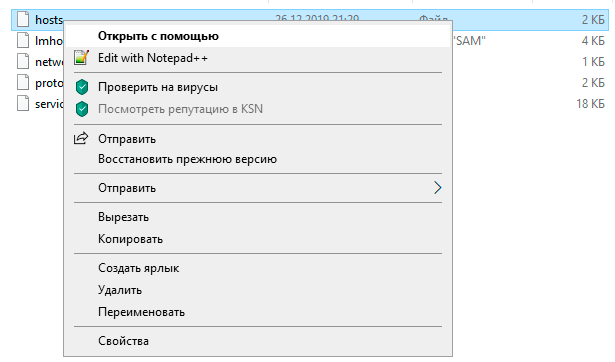Click the '1 КБ' size value
This screenshot has height=362, width=615.
(x=593, y=62)
